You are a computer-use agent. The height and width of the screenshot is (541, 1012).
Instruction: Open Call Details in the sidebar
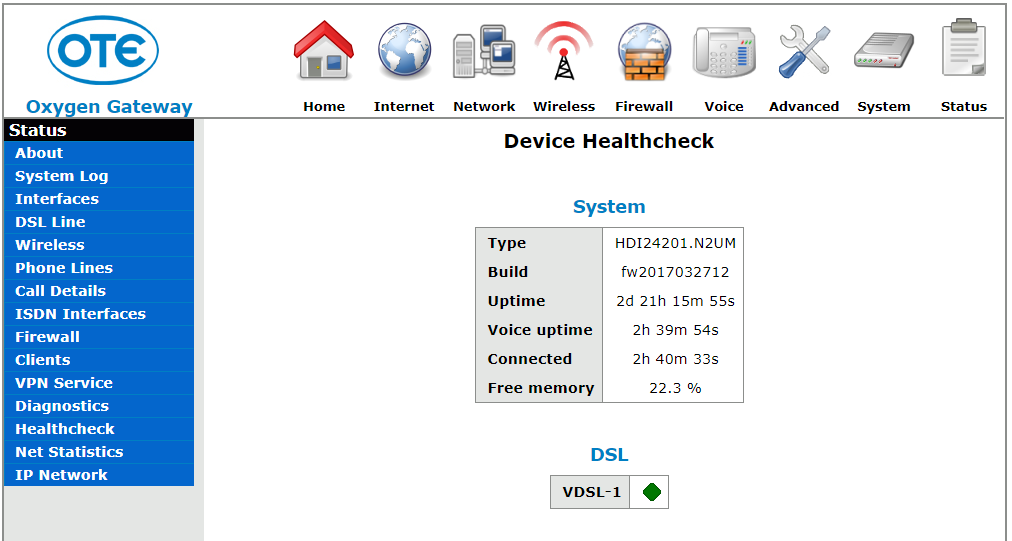coord(99,291)
